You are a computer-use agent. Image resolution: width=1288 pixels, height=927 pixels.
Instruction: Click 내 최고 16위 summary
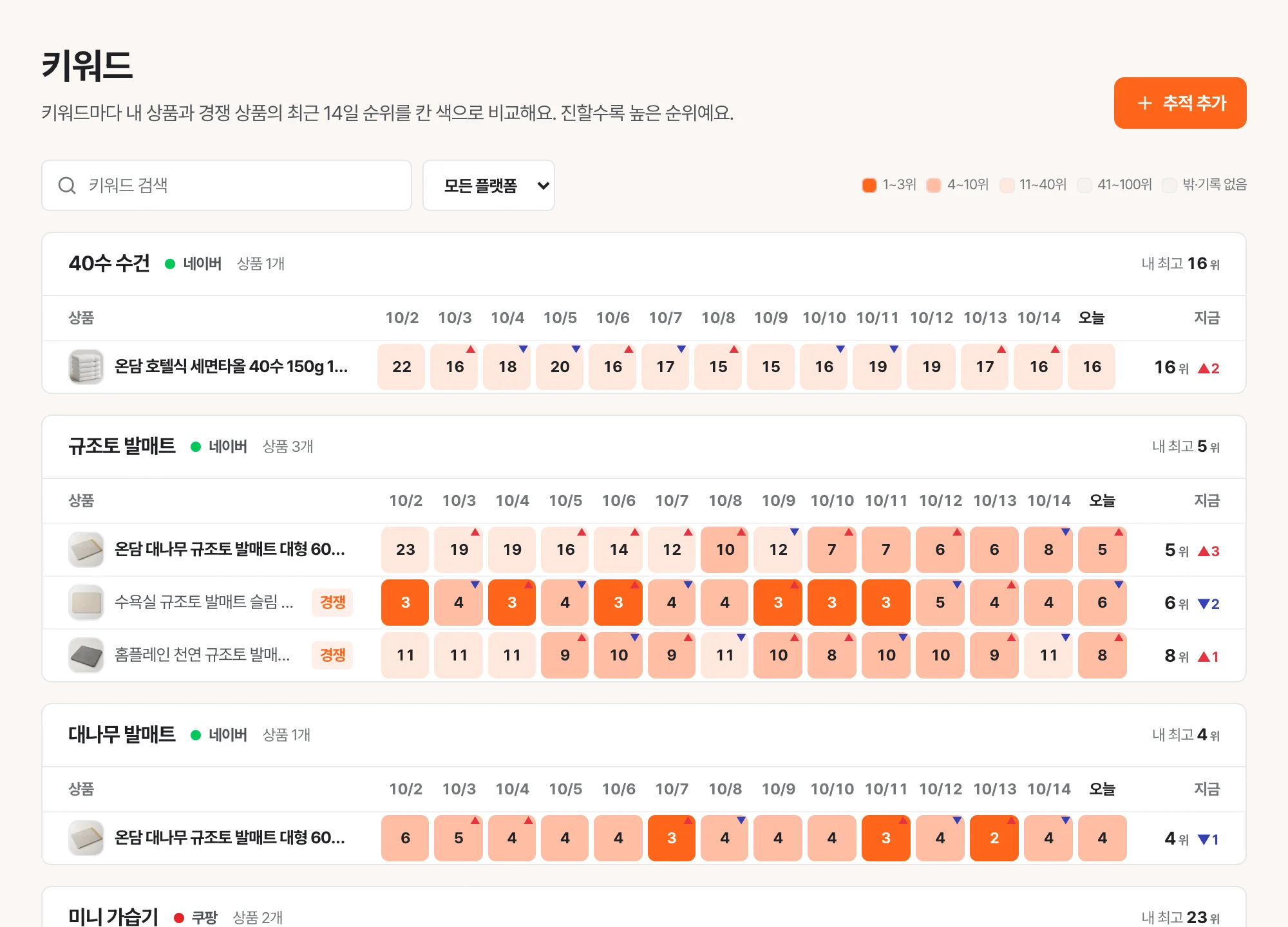click(x=1180, y=264)
